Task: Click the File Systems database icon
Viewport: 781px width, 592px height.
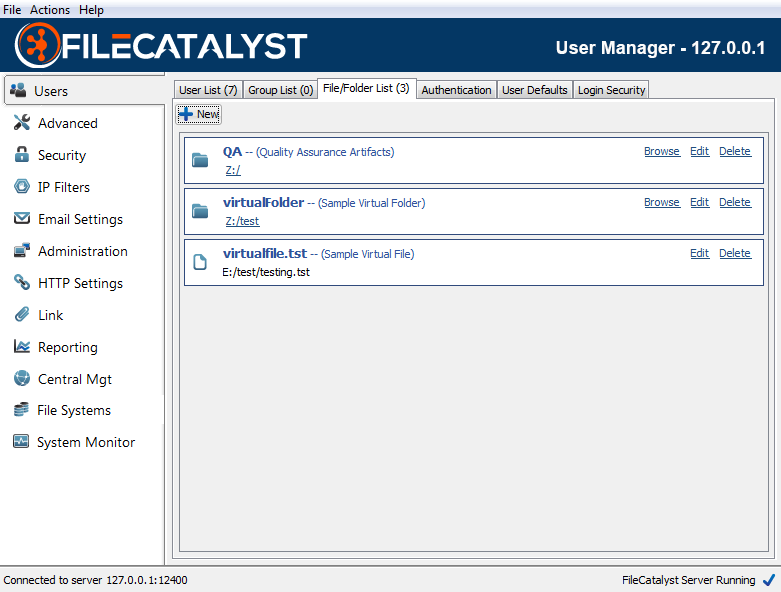Action: [x=21, y=409]
